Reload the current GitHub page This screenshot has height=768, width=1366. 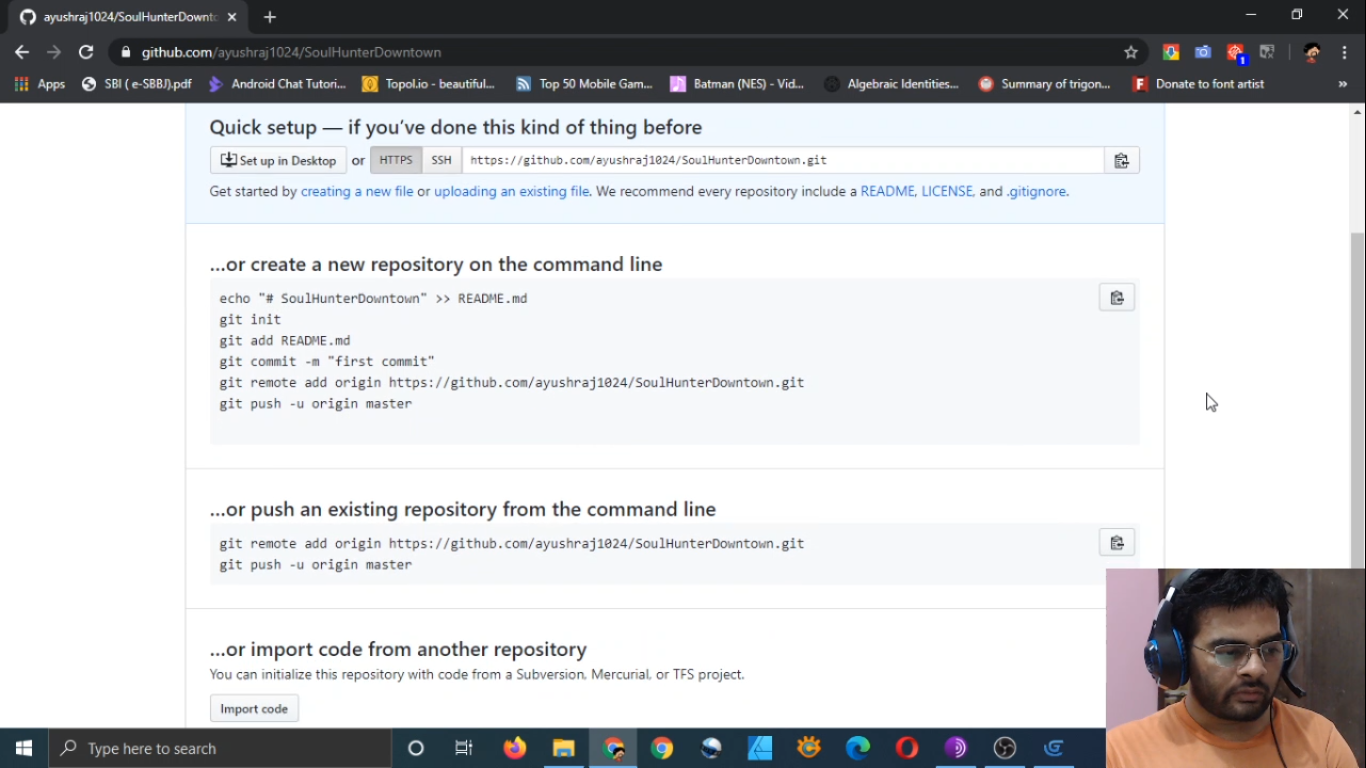(x=86, y=52)
